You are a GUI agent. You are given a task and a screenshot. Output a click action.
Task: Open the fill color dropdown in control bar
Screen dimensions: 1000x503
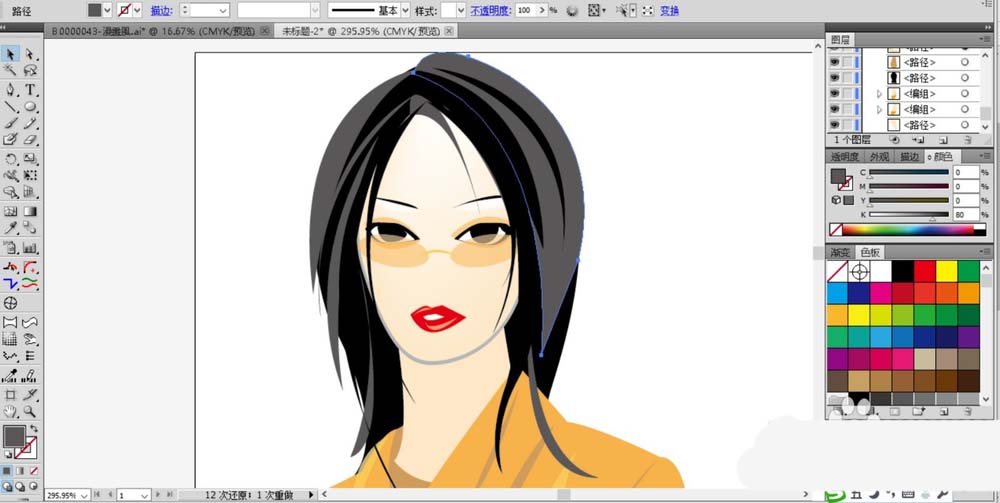pos(107,10)
